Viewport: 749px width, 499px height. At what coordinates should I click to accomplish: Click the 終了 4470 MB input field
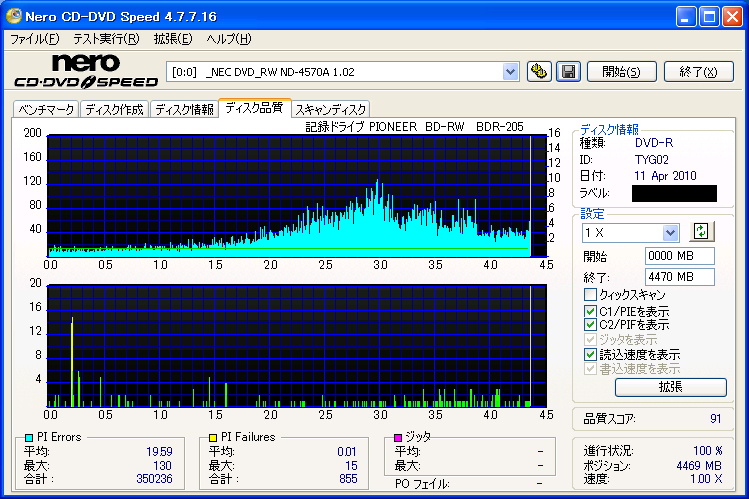click(x=680, y=276)
